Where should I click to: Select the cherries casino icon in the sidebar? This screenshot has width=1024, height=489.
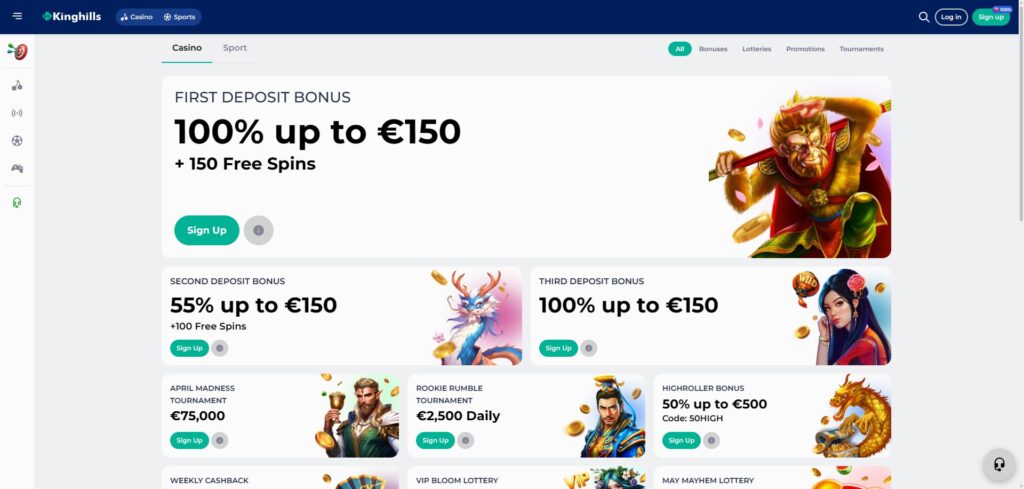click(x=17, y=86)
